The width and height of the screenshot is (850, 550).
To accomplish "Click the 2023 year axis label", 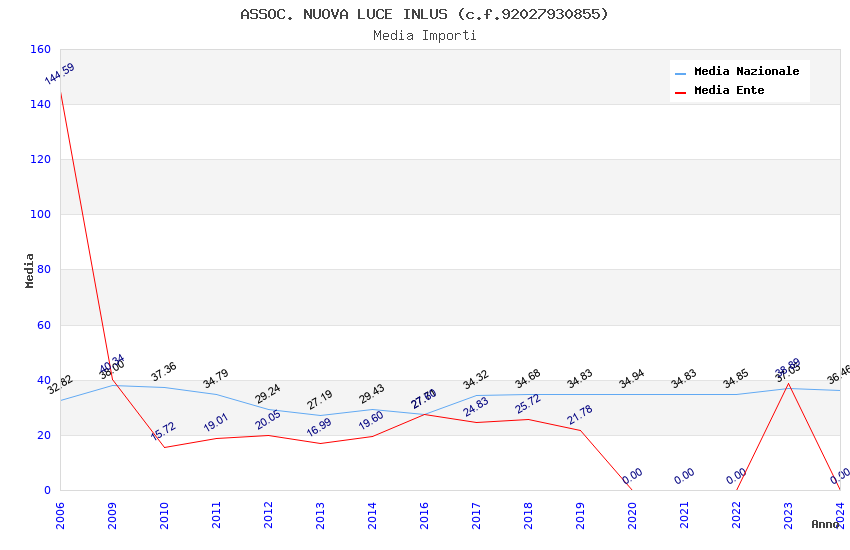I will tap(789, 515).
